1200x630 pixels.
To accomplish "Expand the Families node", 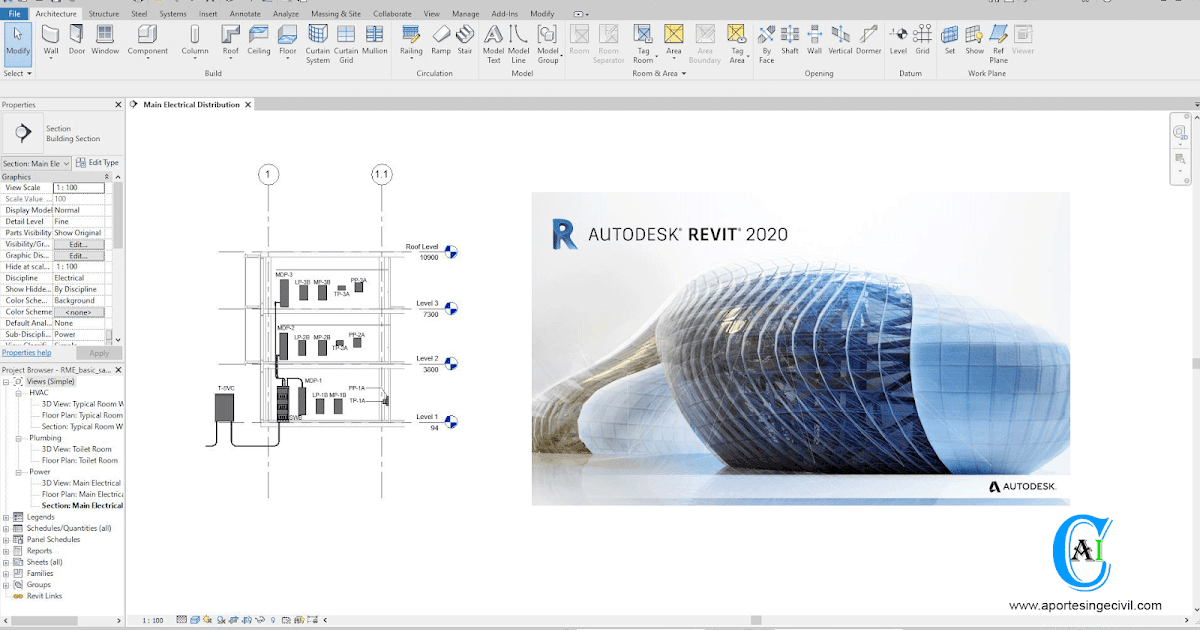I will point(6,573).
